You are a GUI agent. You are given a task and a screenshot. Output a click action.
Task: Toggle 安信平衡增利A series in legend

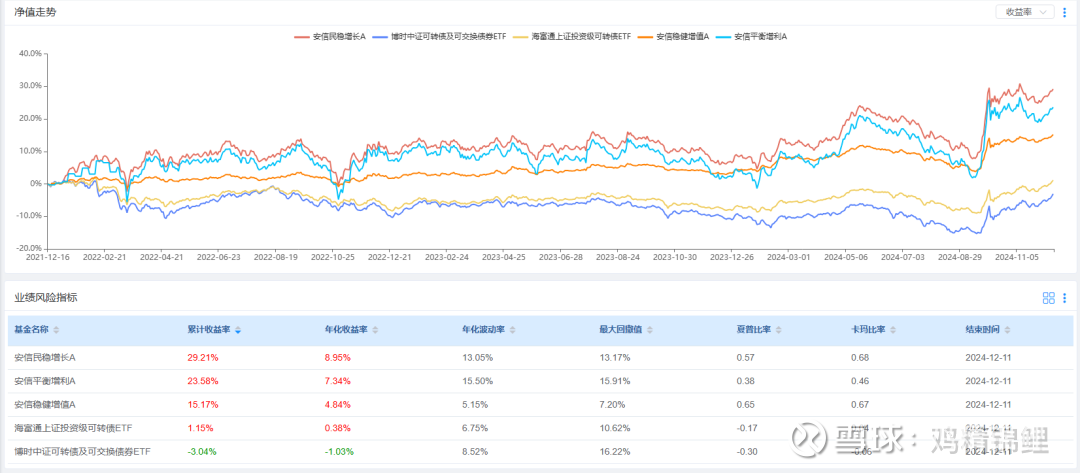click(750, 37)
